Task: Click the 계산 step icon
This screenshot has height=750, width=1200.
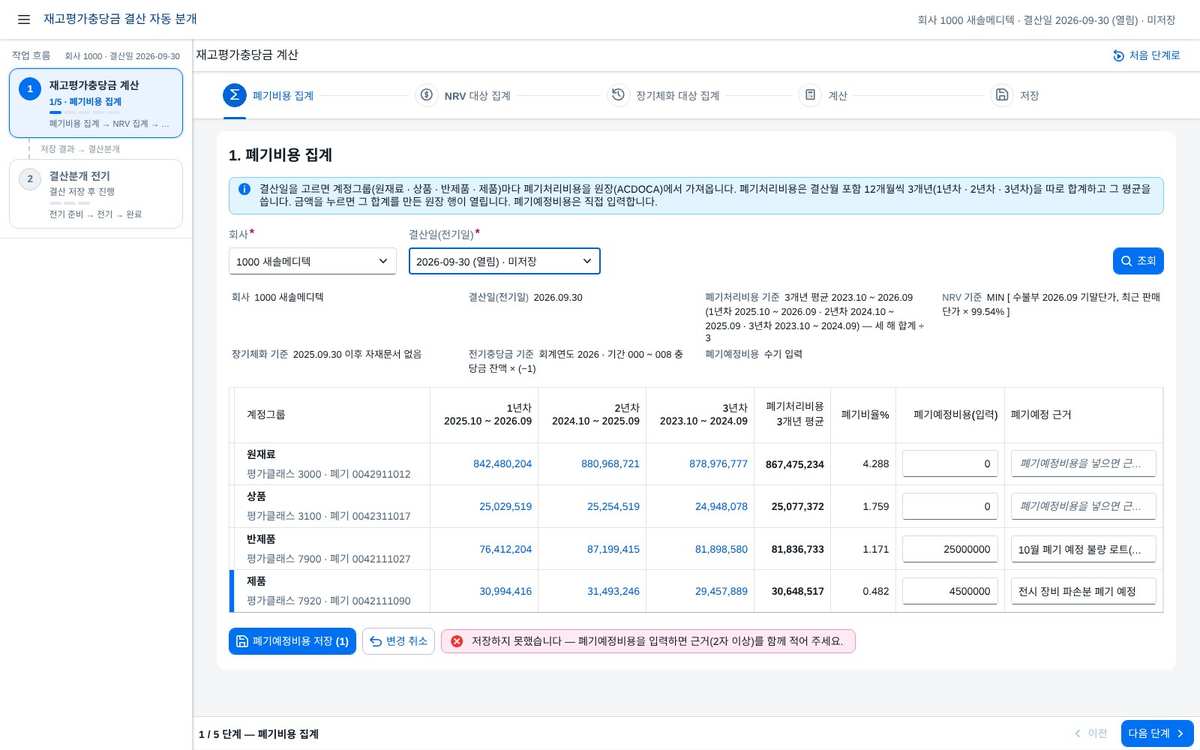Action: click(810, 95)
